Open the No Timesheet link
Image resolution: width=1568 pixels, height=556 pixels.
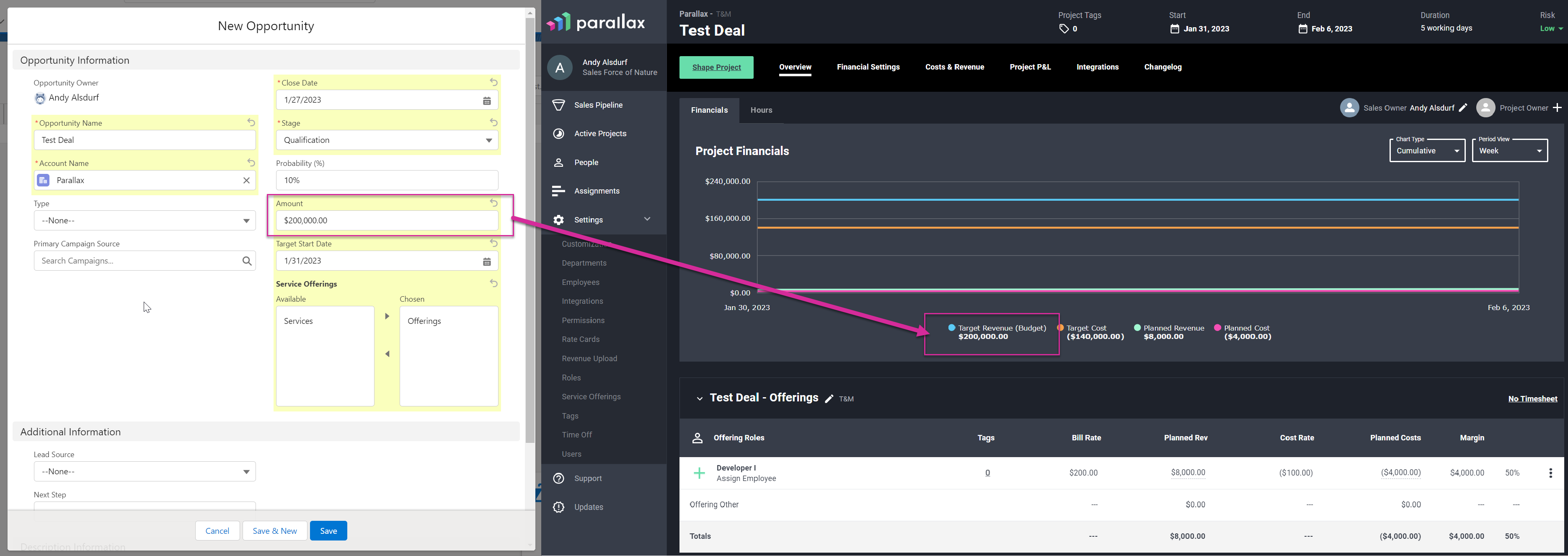[x=1532, y=399]
